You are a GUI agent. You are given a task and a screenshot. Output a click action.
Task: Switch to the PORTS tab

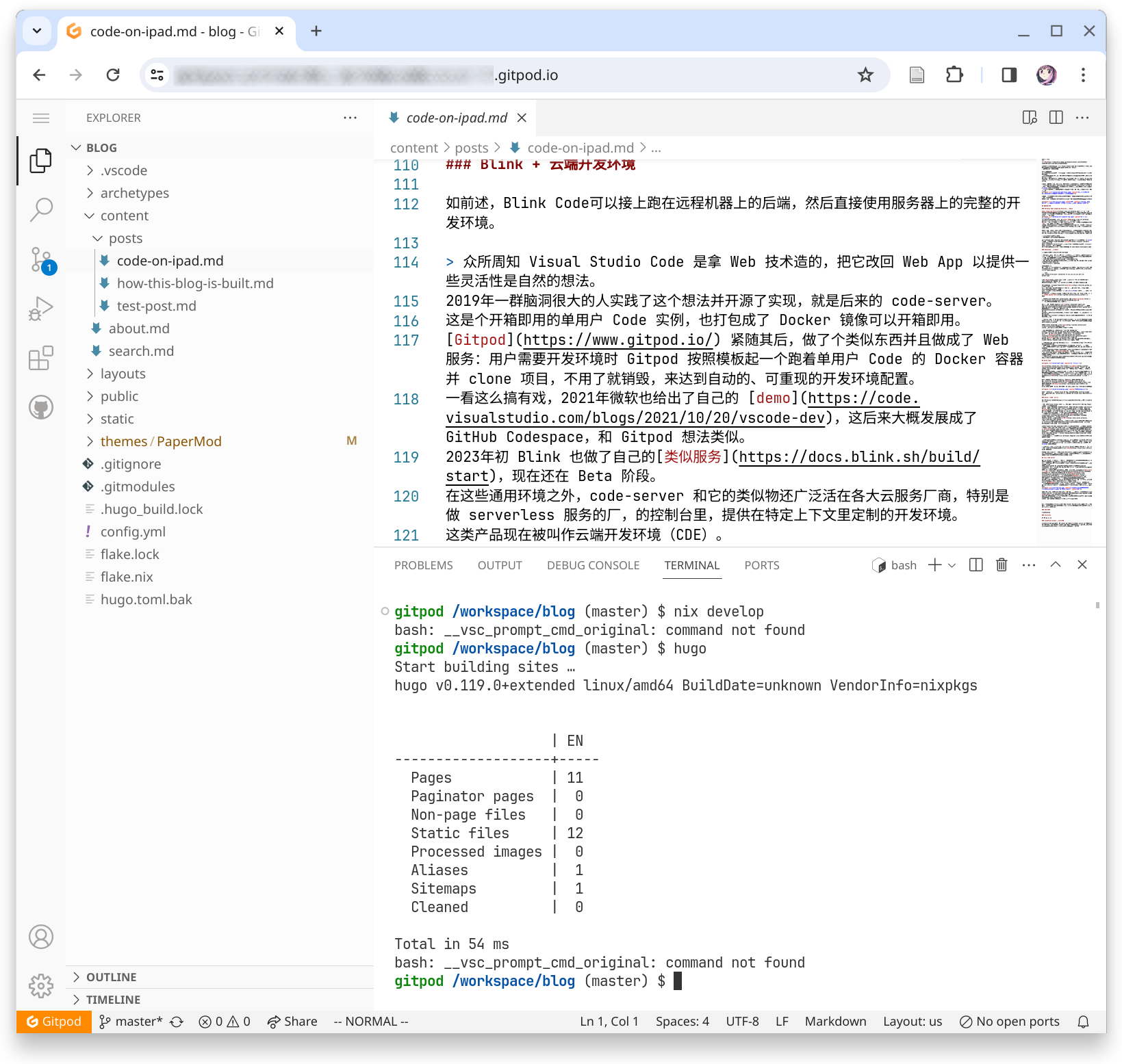coord(762,565)
